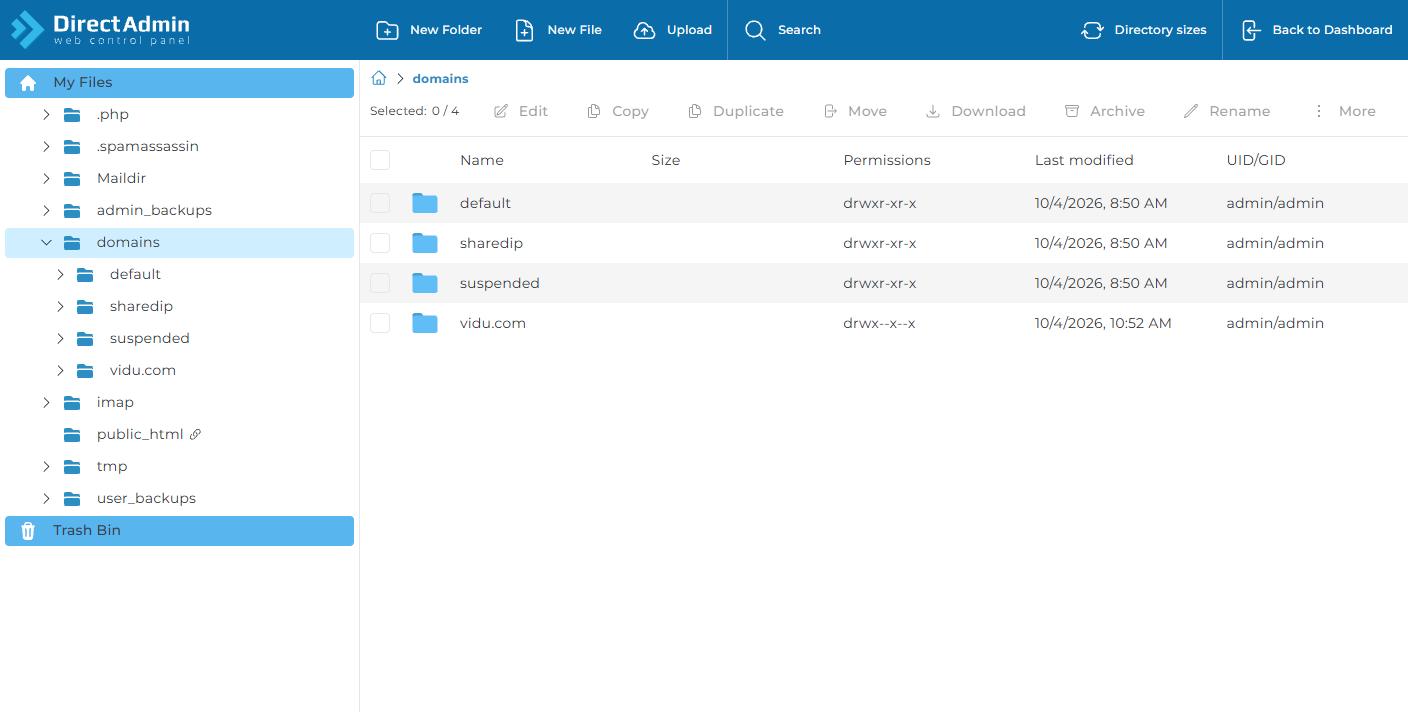This screenshot has width=1408, height=712.
Task: Click the vidu.com folder icon in file list
Action: click(425, 323)
